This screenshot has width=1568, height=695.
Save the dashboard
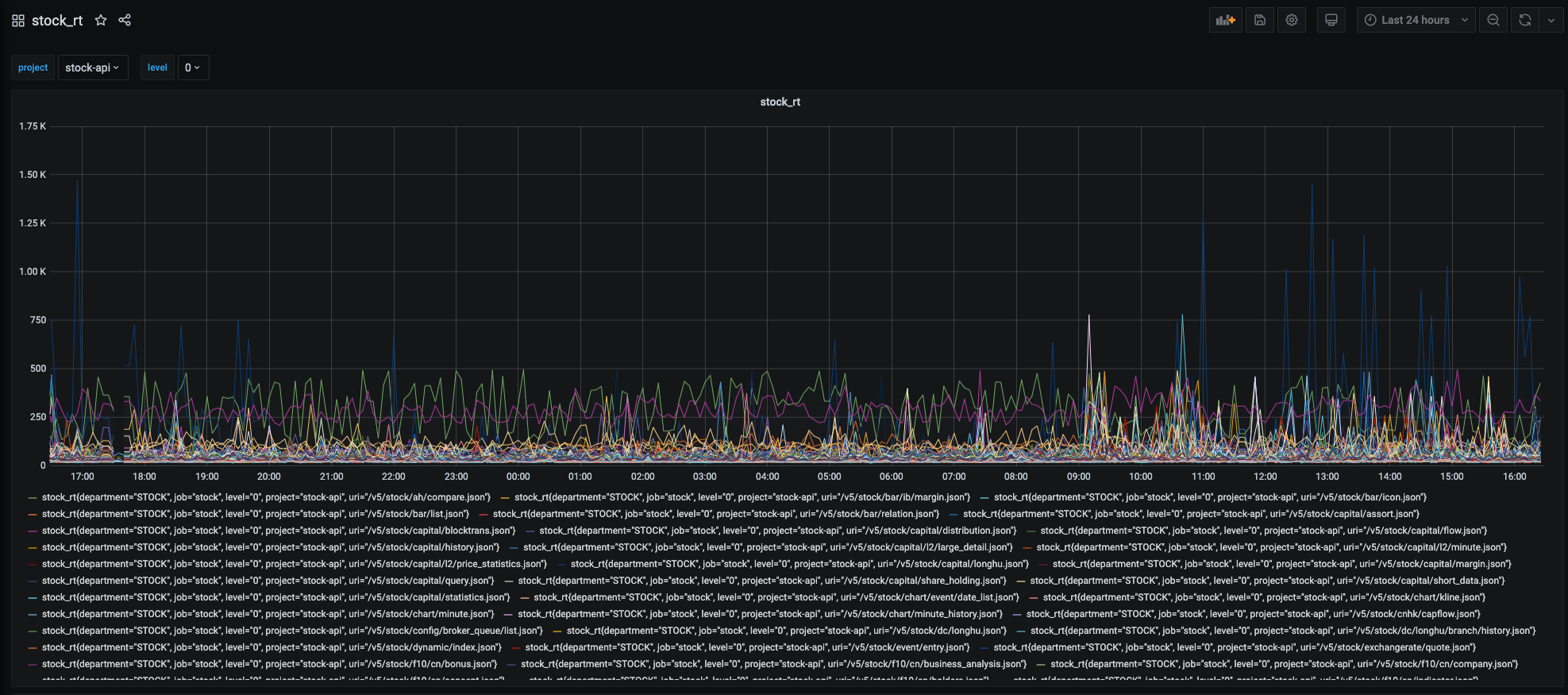pos(1260,21)
